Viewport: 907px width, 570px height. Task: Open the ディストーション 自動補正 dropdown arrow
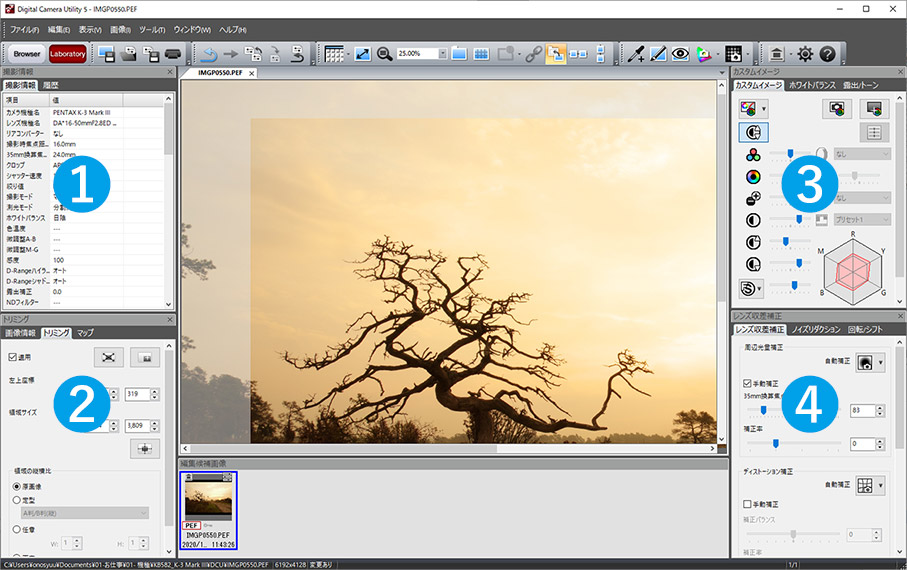[x=880, y=486]
